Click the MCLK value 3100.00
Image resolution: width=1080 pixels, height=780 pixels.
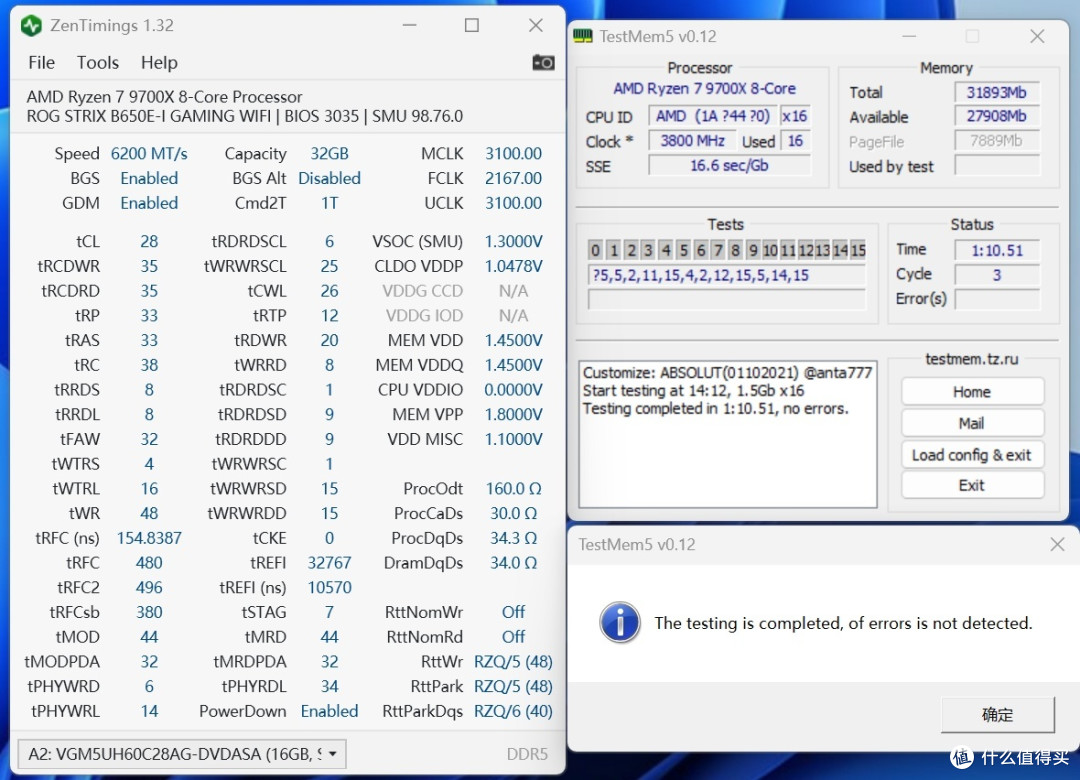tap(513, 154)
